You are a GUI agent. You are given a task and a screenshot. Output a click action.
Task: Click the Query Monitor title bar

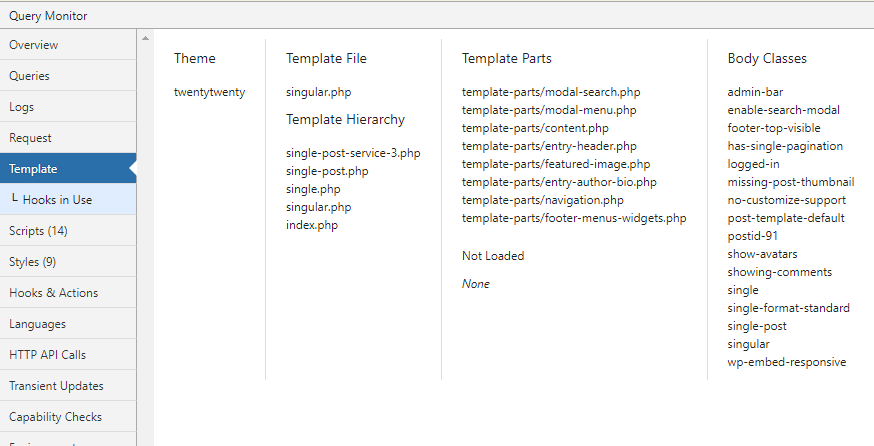point(437,16)
